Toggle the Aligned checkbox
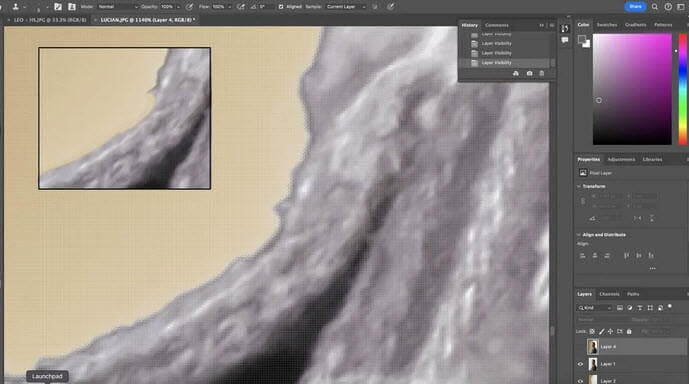The height and width of the screenshot is (384, 689). 281,7
